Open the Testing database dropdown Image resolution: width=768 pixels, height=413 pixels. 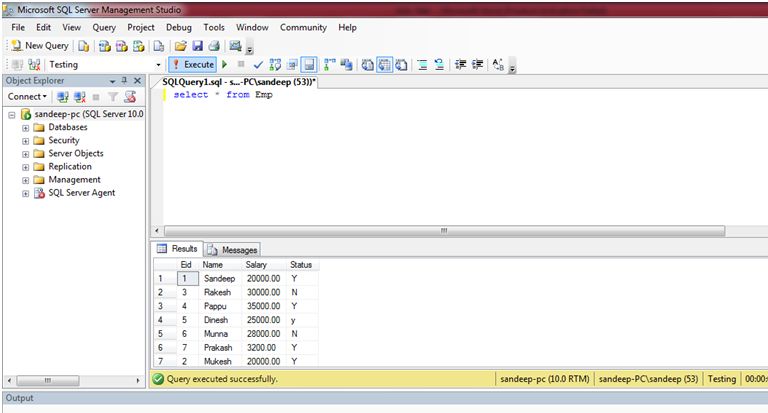pos(158,65)
